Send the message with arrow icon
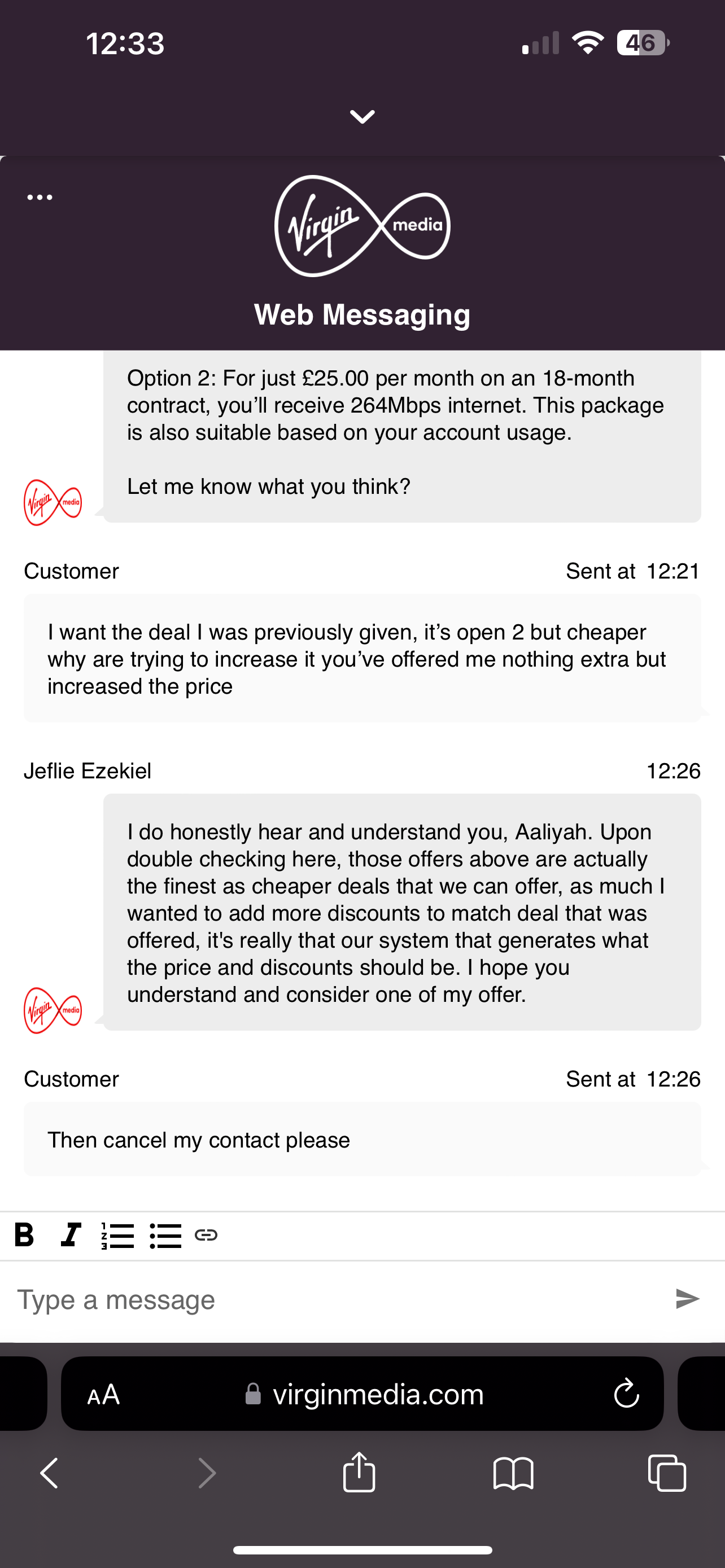This screenshot has width=725, height=1568. 688,1299
